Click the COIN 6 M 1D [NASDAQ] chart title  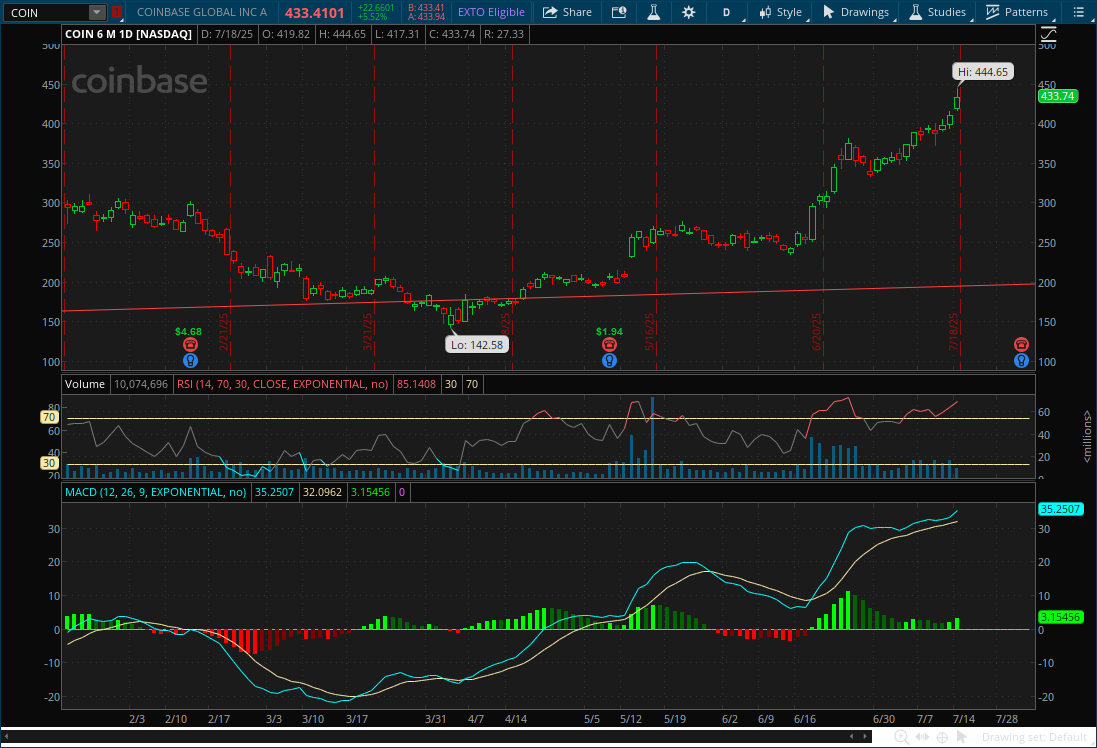(x=128, y=34)
